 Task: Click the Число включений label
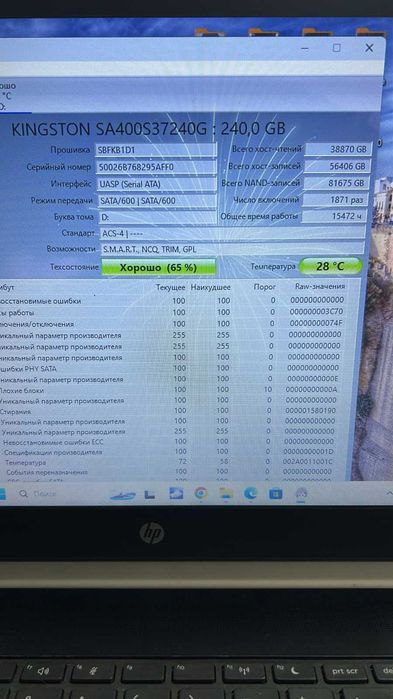[x=266, y=200]
